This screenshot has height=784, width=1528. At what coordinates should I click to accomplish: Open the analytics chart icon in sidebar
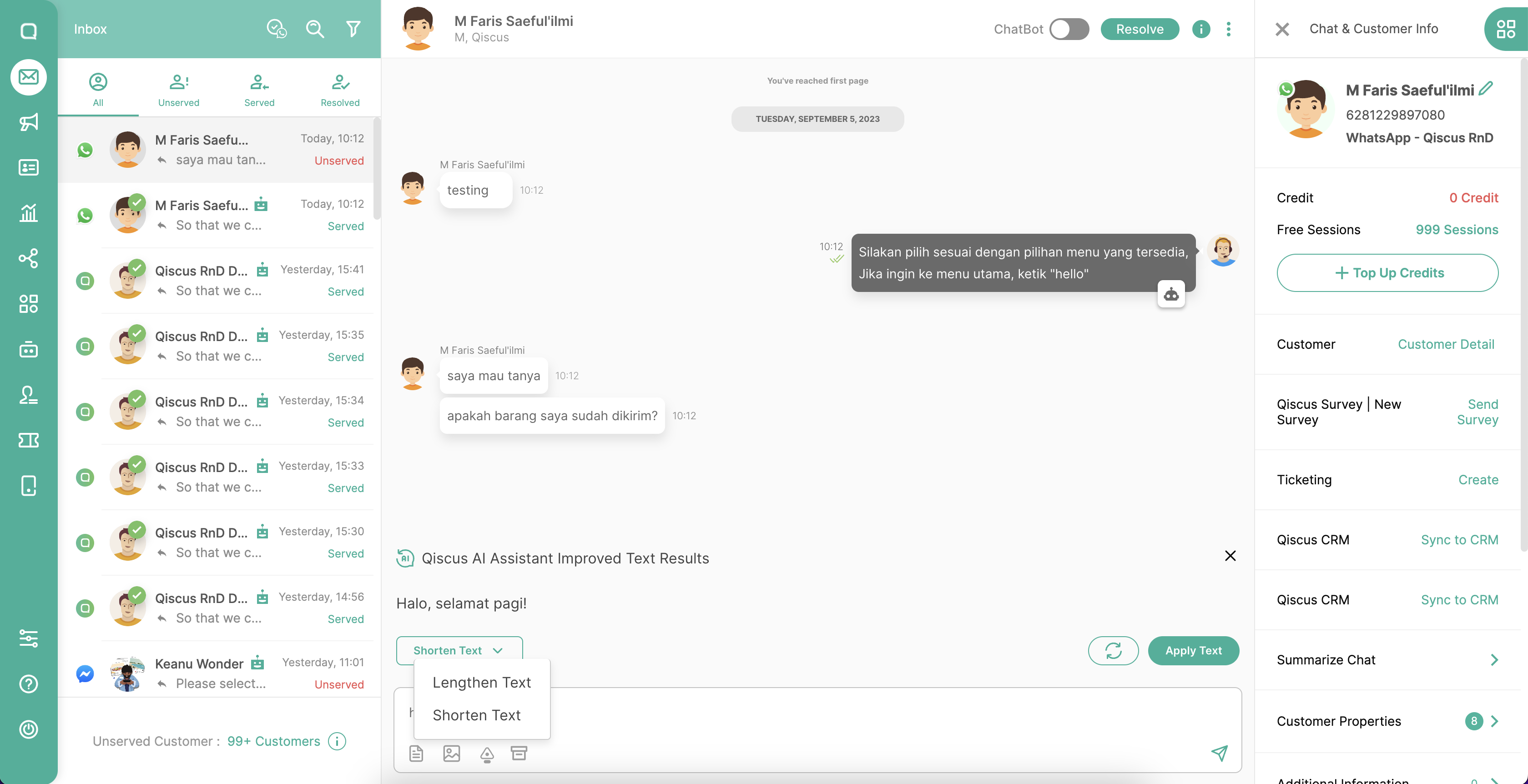[x=29, y=213]
